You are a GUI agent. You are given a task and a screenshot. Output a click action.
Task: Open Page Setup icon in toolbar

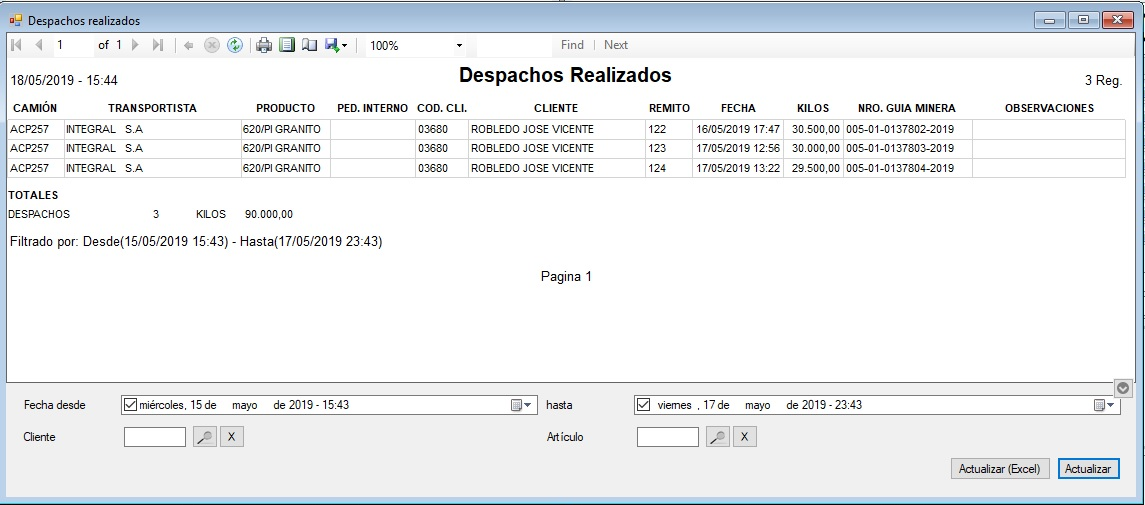pyautogui.click(x=309, y=45)
